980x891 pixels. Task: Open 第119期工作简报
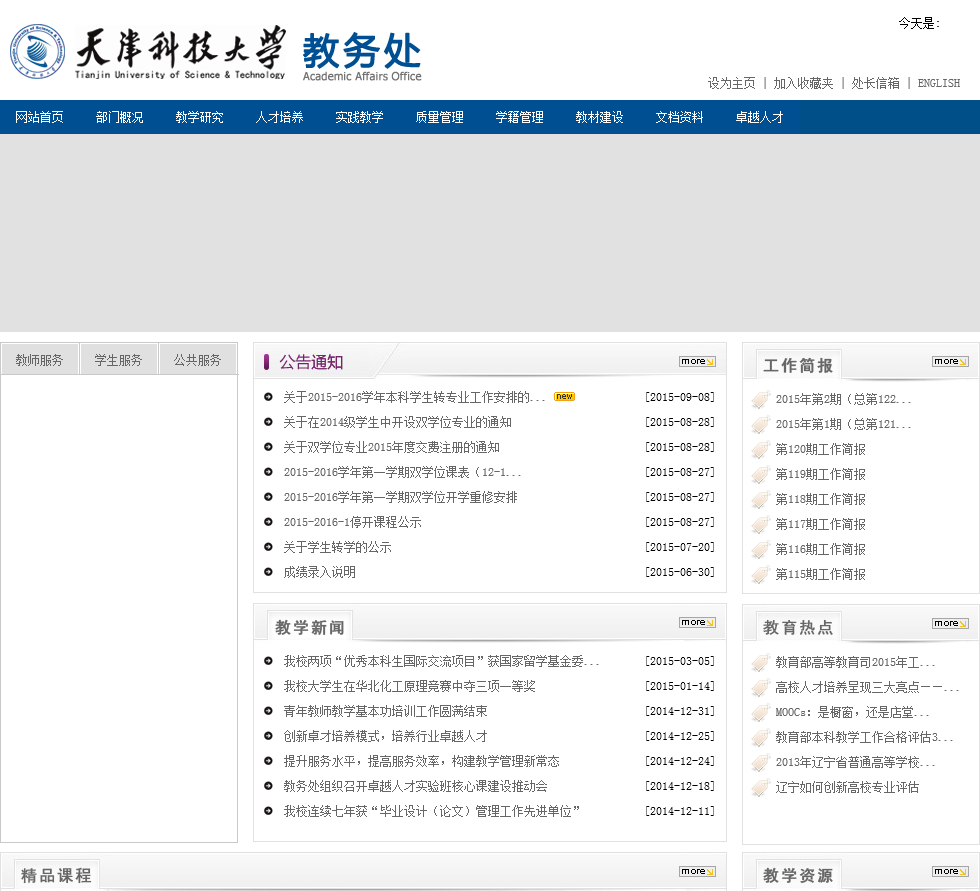click(820, 474)
